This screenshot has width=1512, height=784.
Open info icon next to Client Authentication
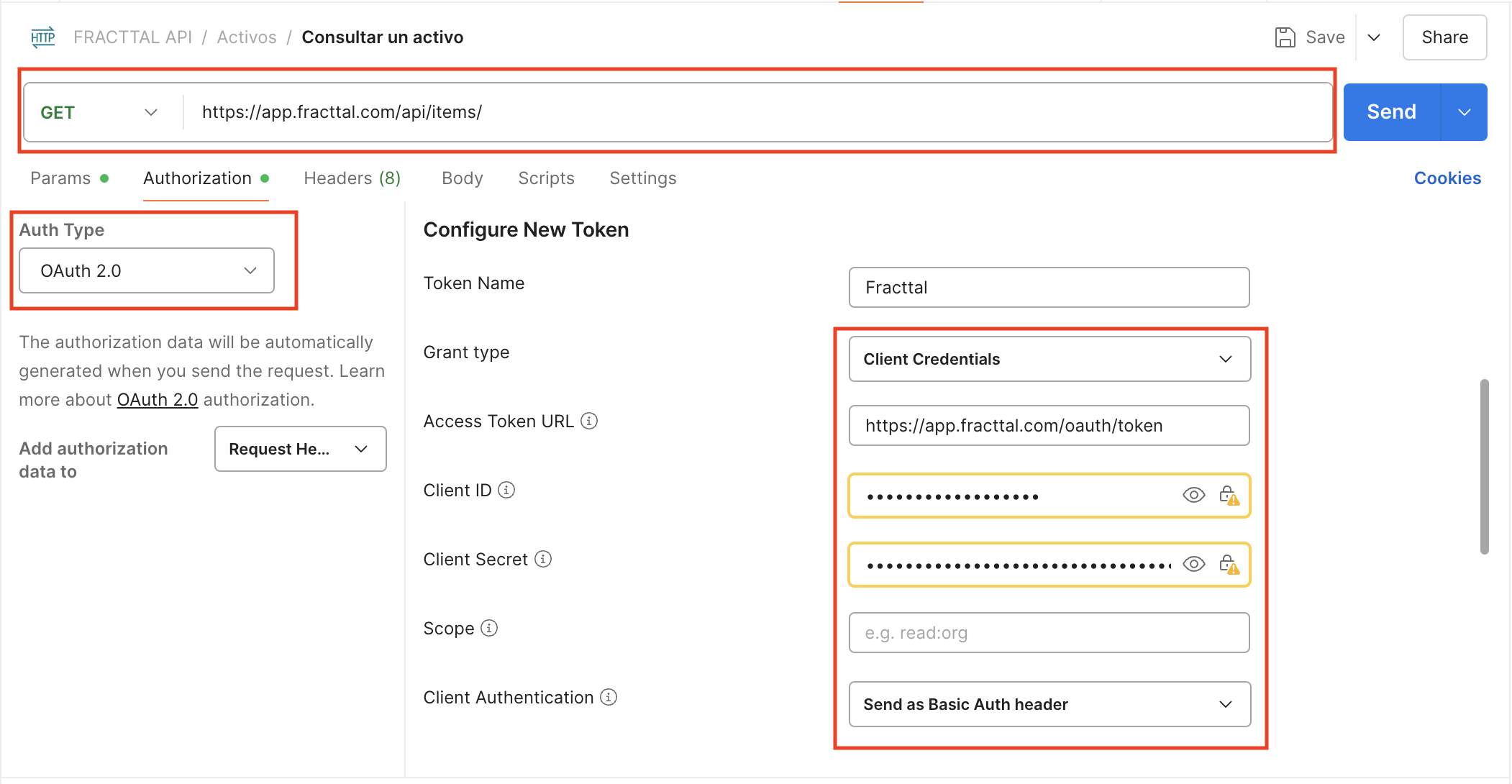pos(609,697)
